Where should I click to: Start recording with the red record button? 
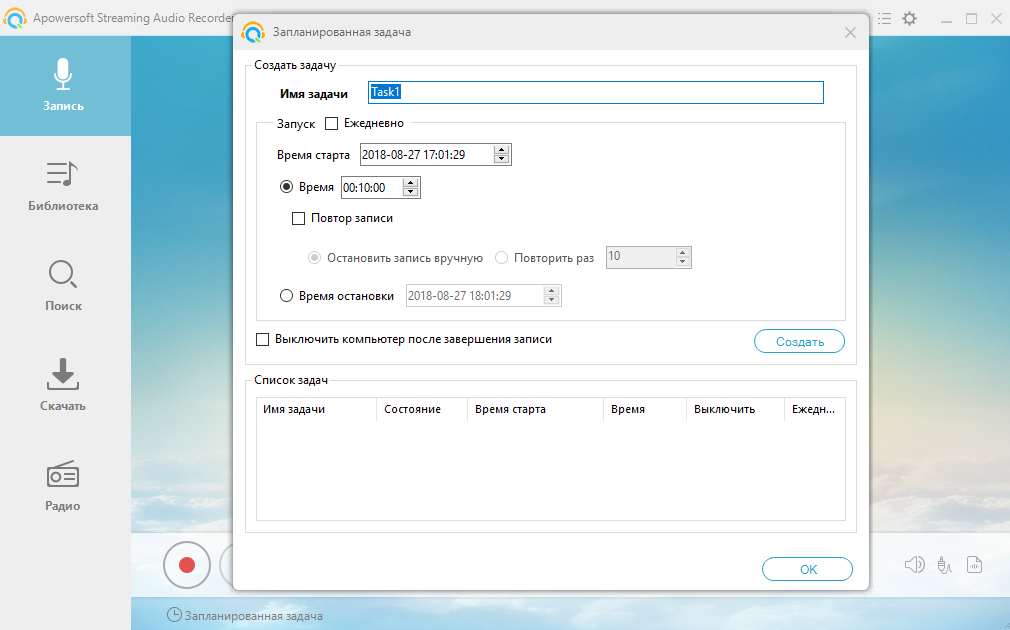(x=187, y=565)
